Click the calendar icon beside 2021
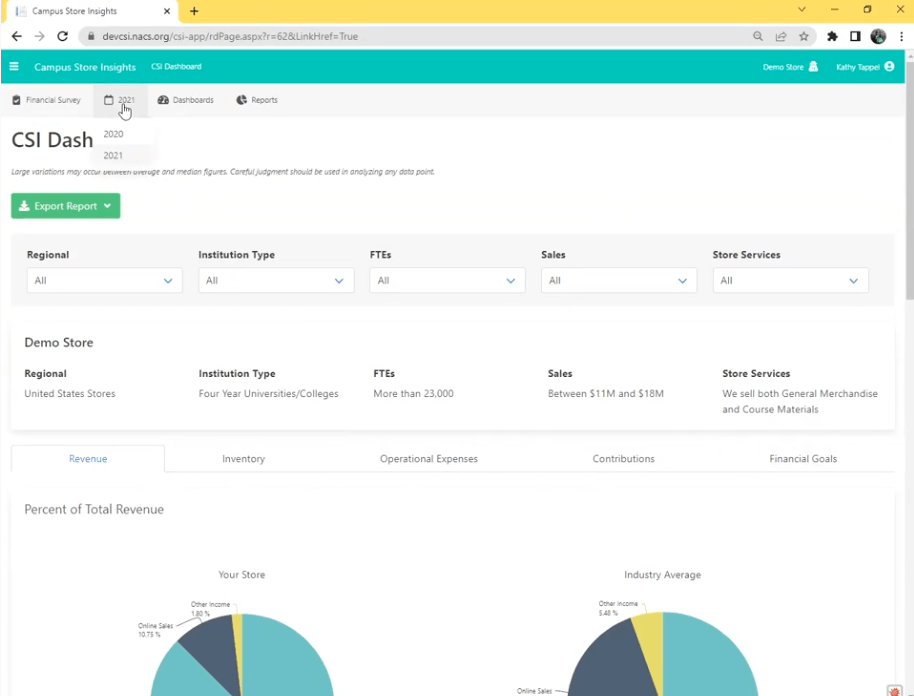This screenshot has height=696, width=914. pyautogui.click(x=108, y=100)
